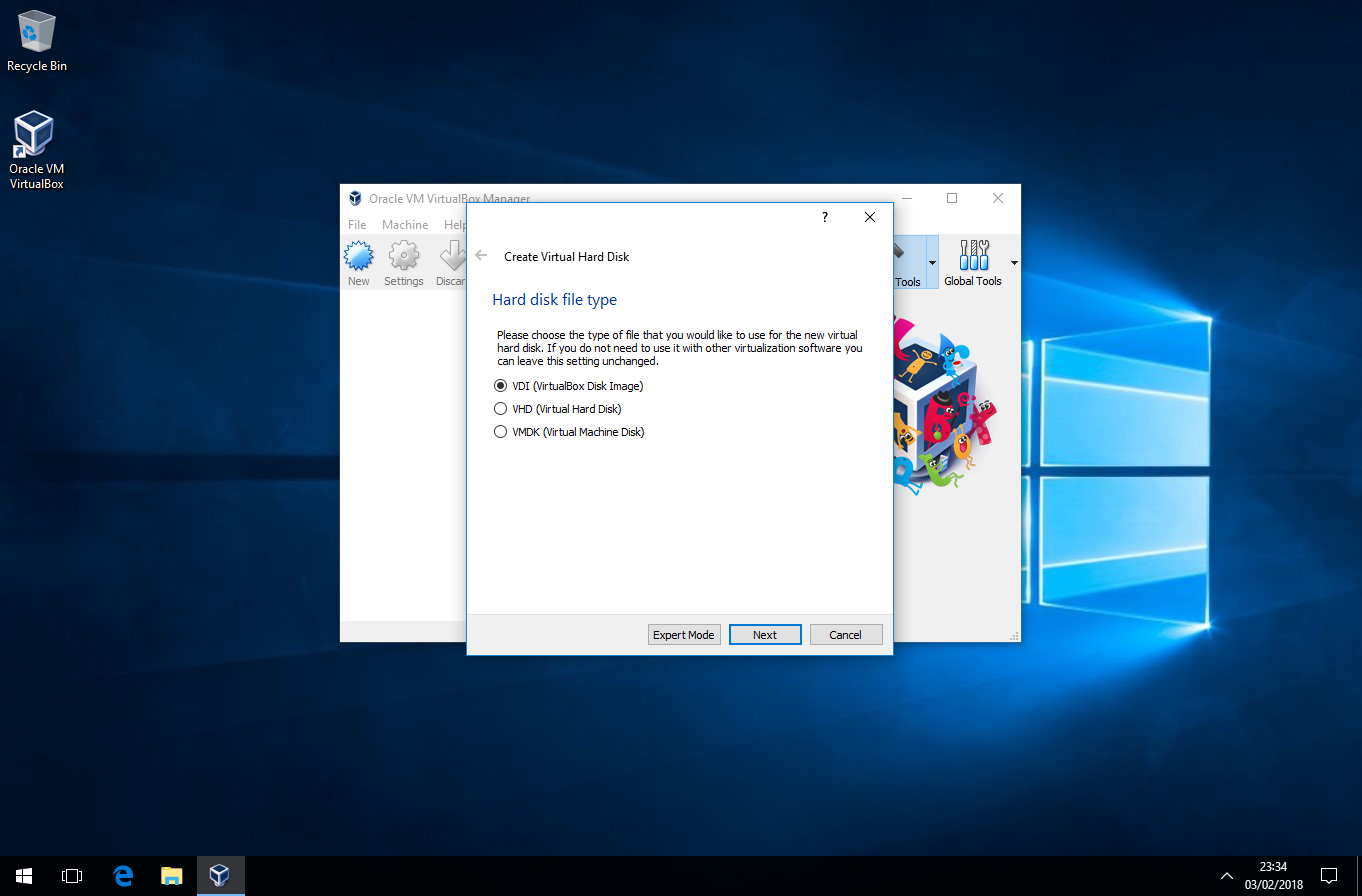The image size is (1362, 896).
Task: Cancel the Create Virtual Hard Disk dialog
Action: click(x=845, y=635)
